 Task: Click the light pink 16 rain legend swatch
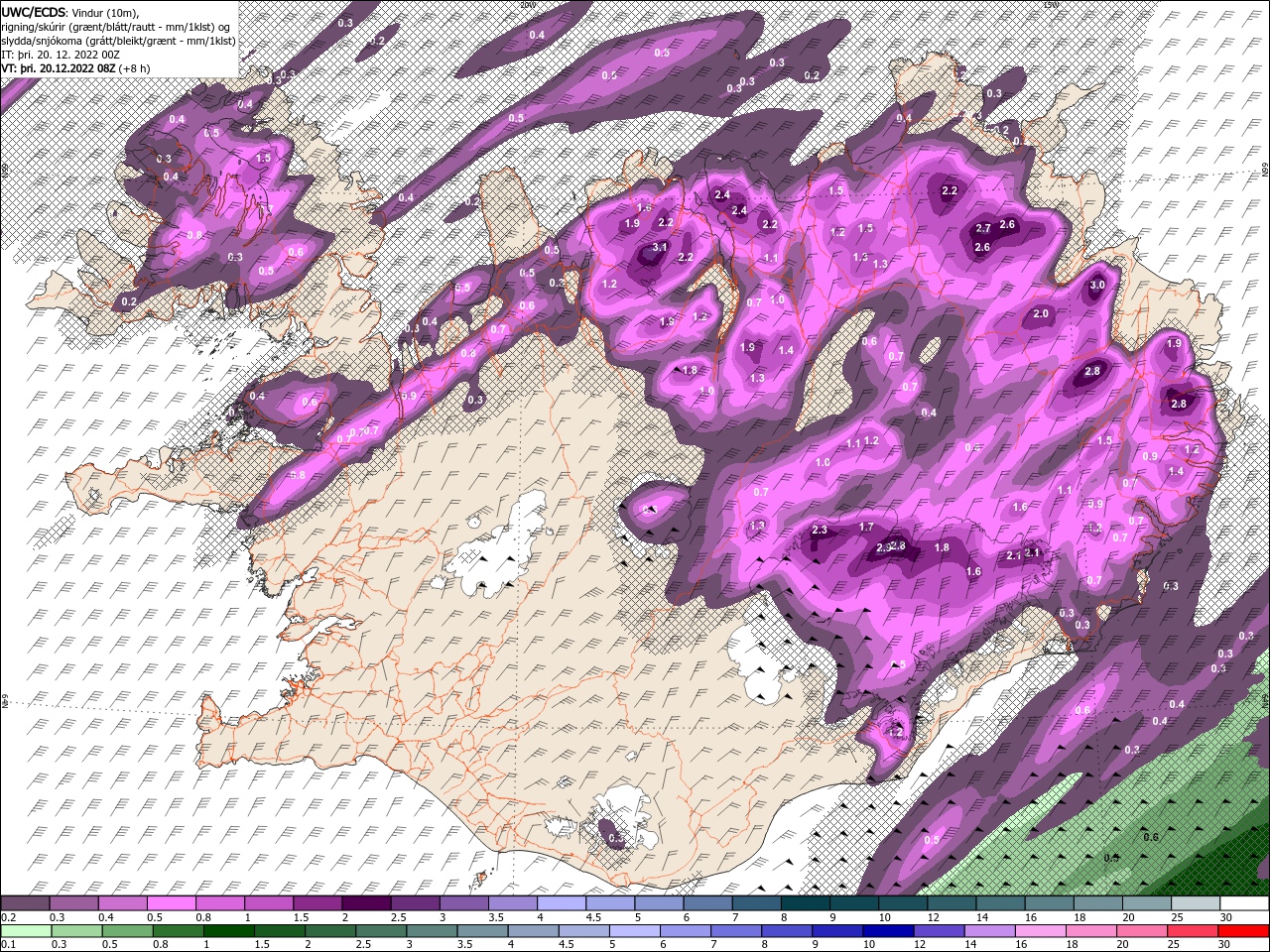point(1041,931)
